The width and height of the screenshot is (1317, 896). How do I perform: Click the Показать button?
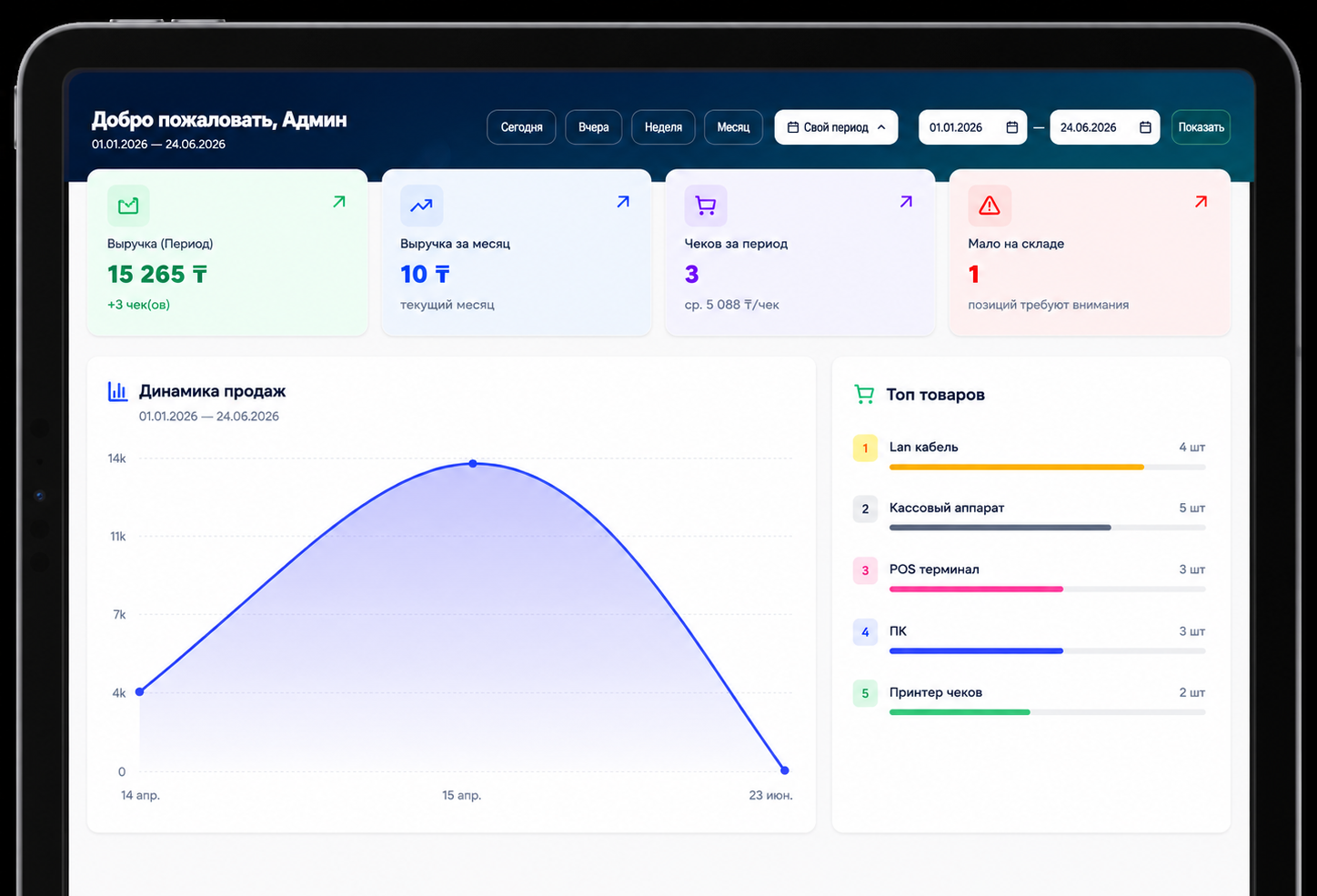pyautogui.click(x=1201, y=127)
